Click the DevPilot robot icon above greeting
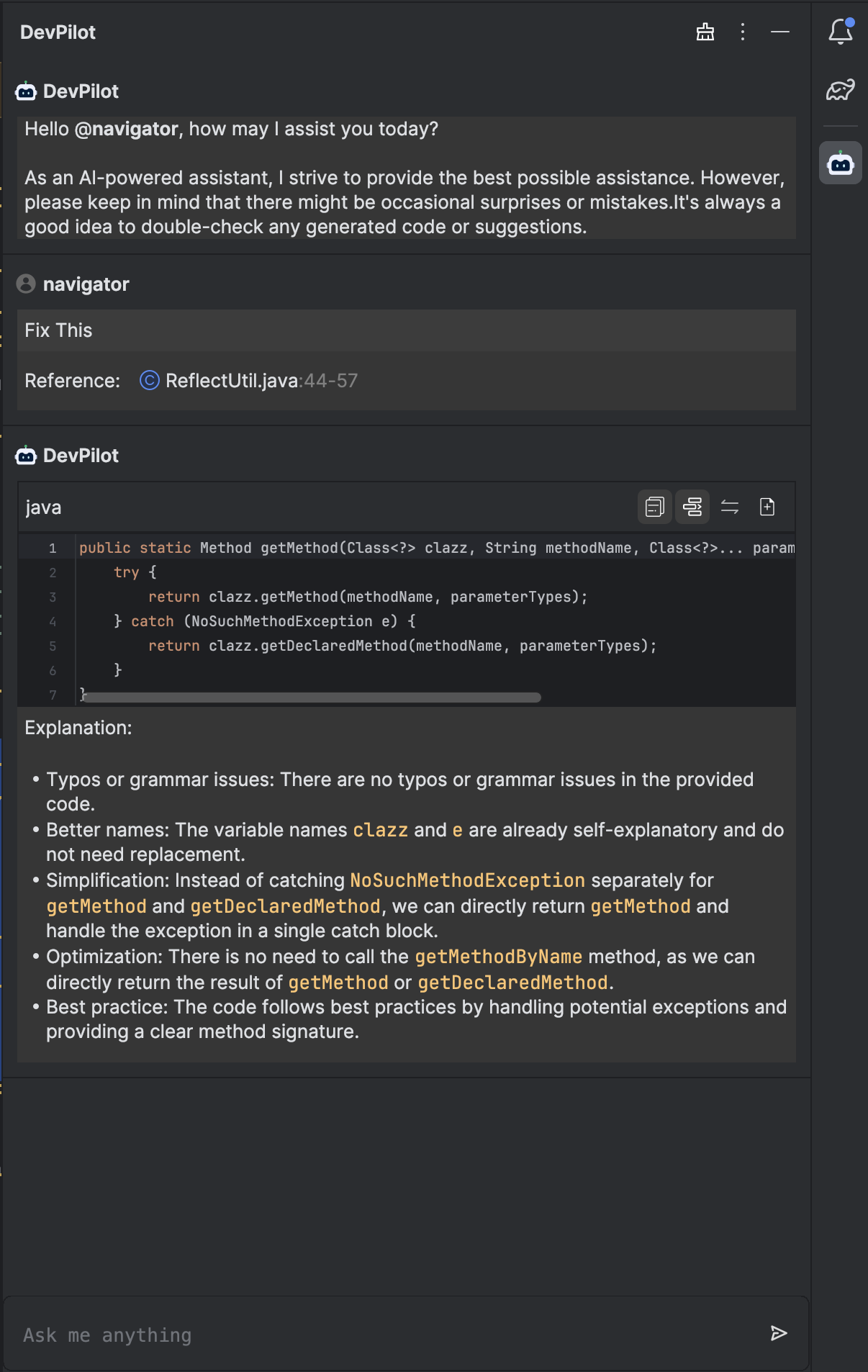This screenshot has height=1372, width=868. point(26,91)
